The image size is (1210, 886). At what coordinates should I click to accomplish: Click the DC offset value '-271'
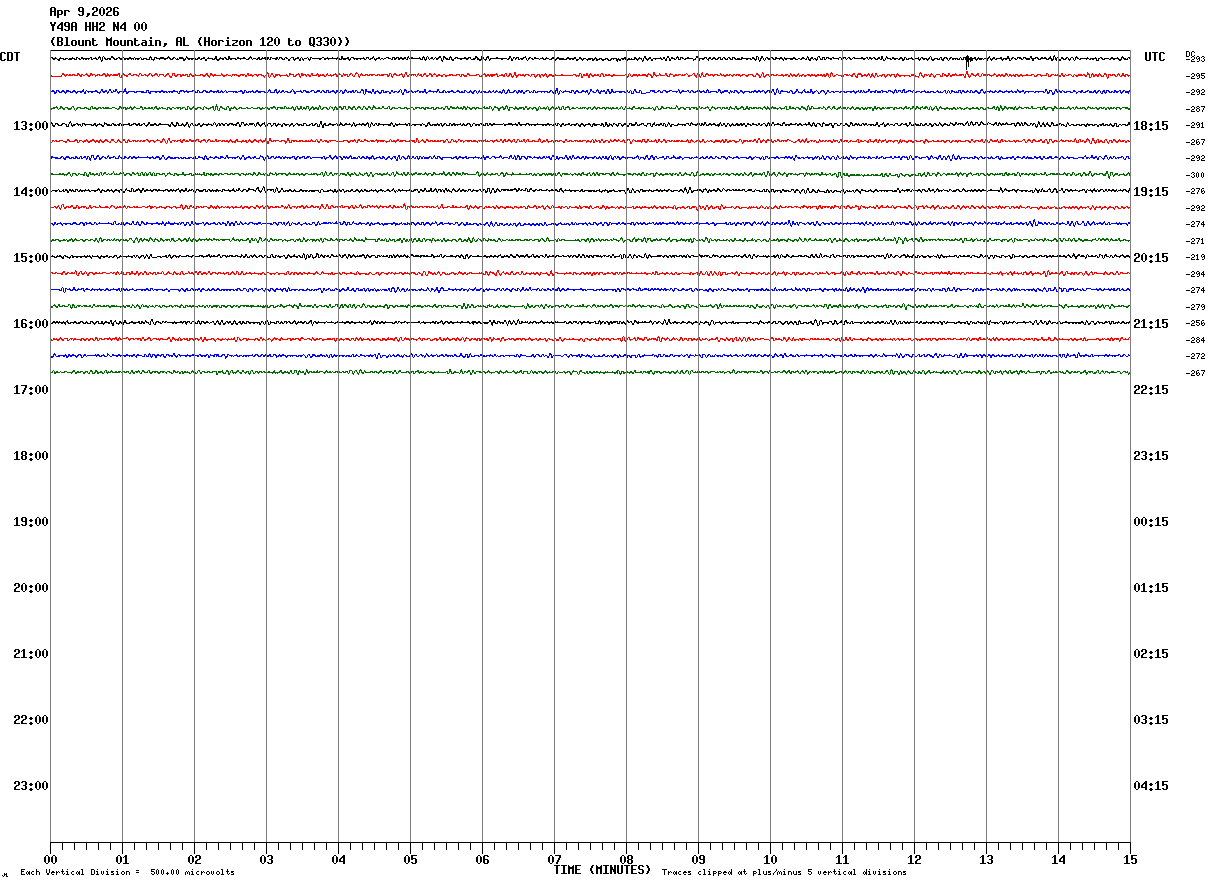1195,241
